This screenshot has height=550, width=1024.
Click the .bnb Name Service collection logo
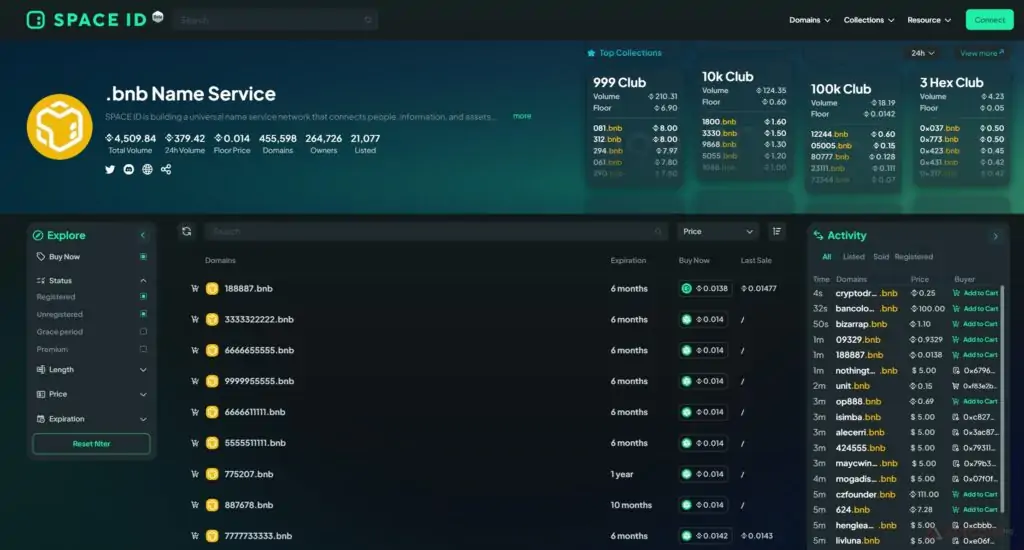click(x=59, y=127)
